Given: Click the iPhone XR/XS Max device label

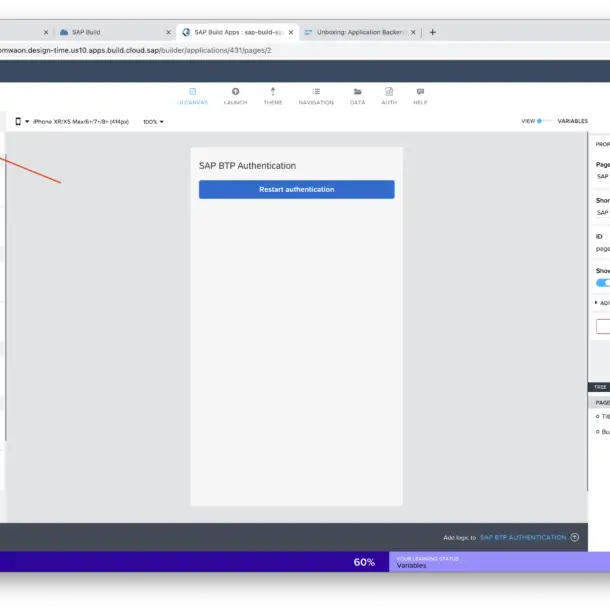Looking at the screenshot, I should point(81,122).
